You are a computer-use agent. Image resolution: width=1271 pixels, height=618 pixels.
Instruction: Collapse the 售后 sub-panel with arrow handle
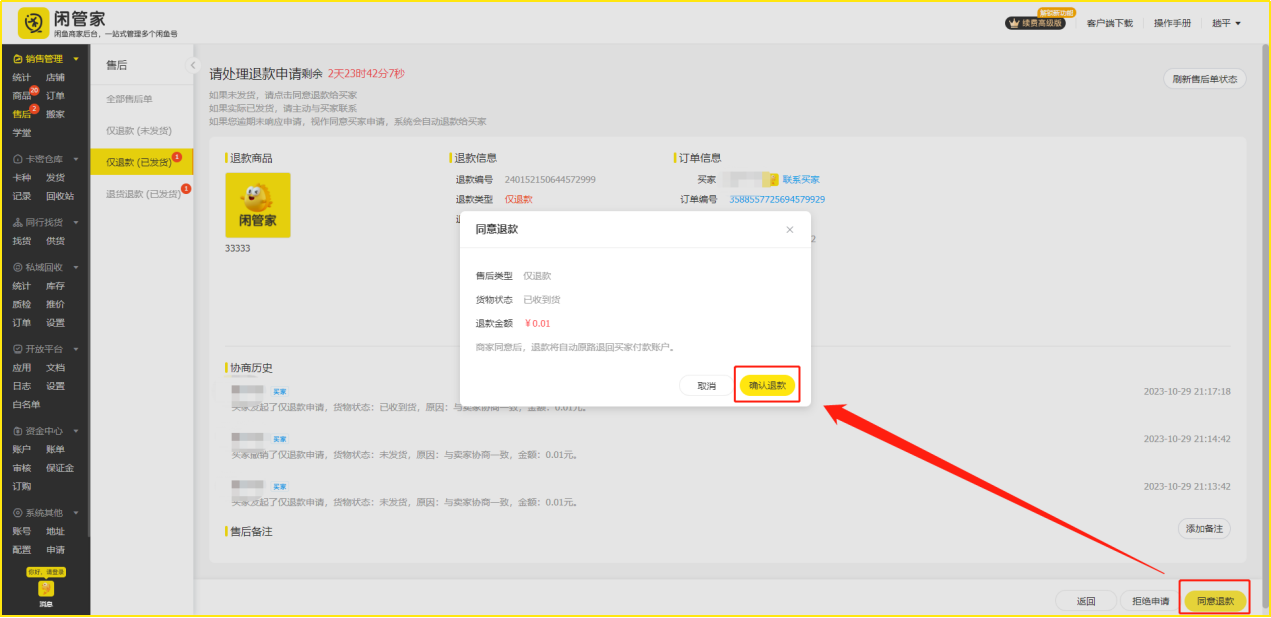(193, 66)
